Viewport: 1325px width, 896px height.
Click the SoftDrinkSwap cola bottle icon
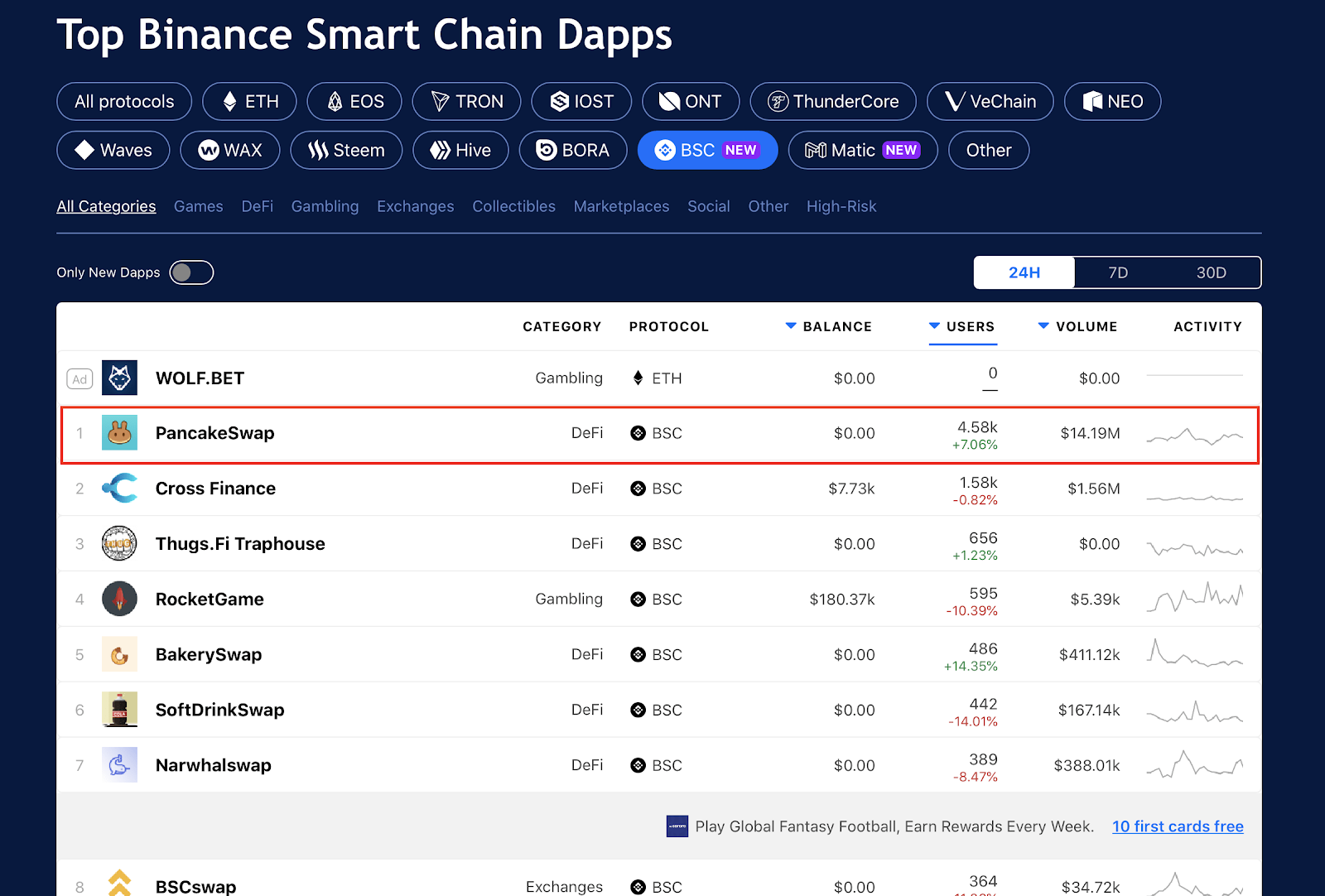pyautogui.click(x=119, y=710)
